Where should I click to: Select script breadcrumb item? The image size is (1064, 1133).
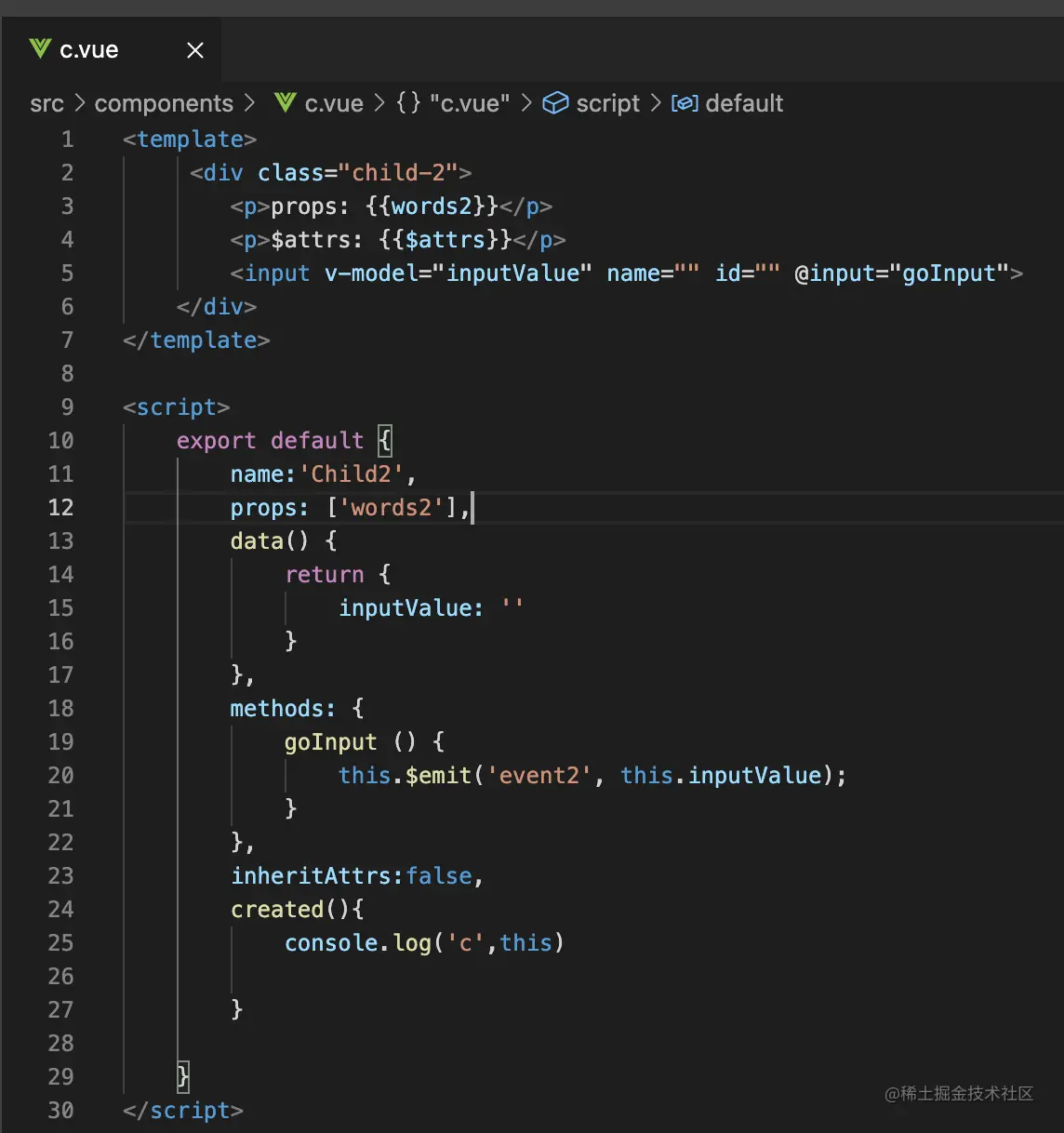click(608, 103)
